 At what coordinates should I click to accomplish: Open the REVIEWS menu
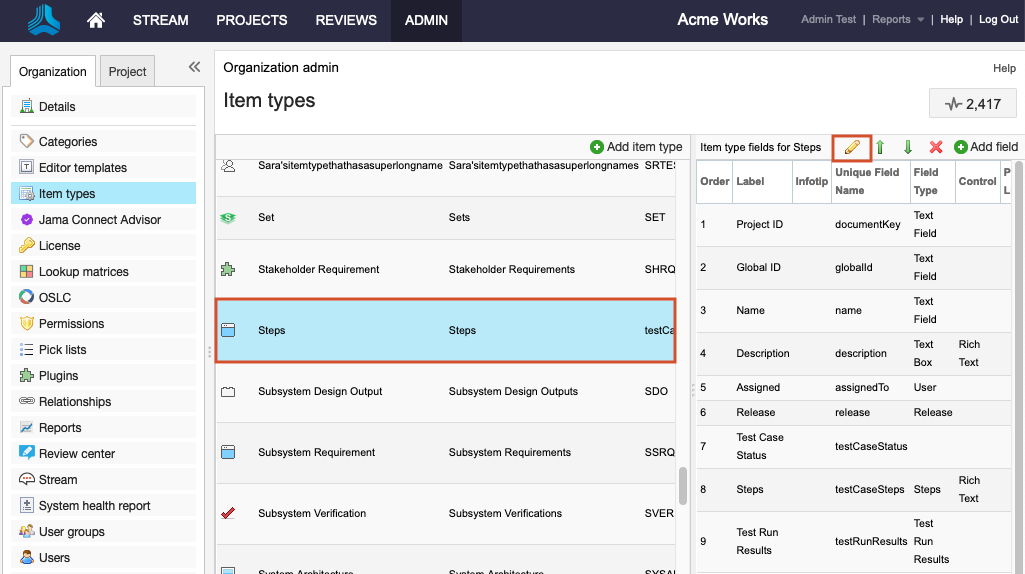point(346,20)
